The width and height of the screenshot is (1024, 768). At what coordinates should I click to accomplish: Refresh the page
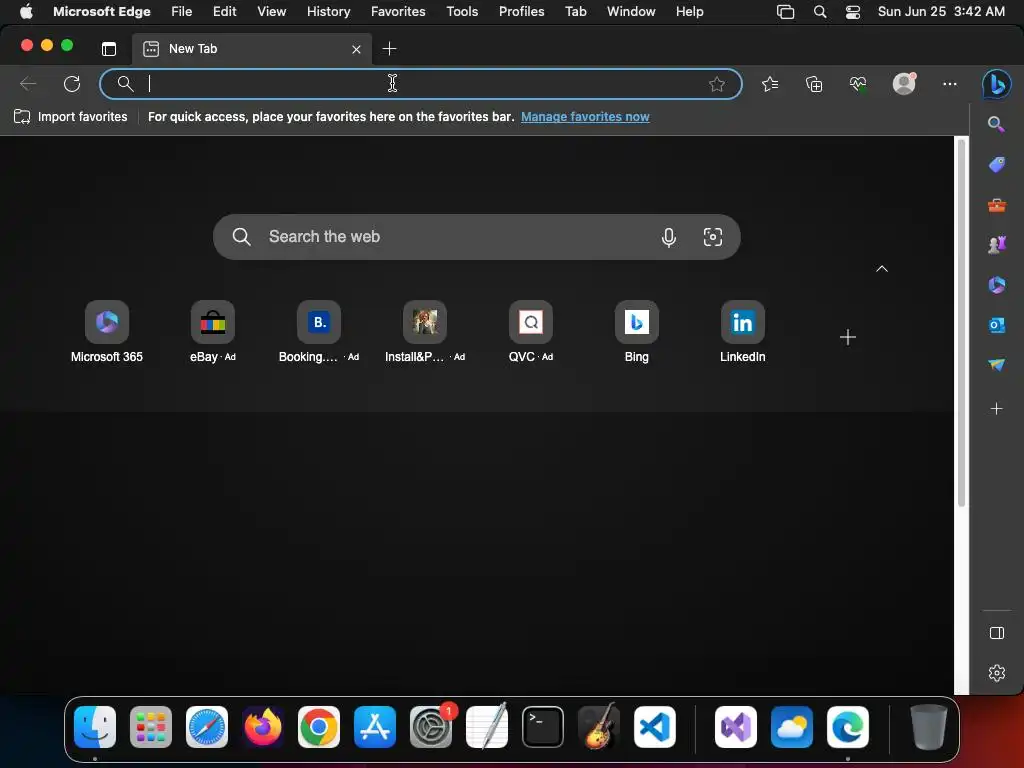click(72, 84)
